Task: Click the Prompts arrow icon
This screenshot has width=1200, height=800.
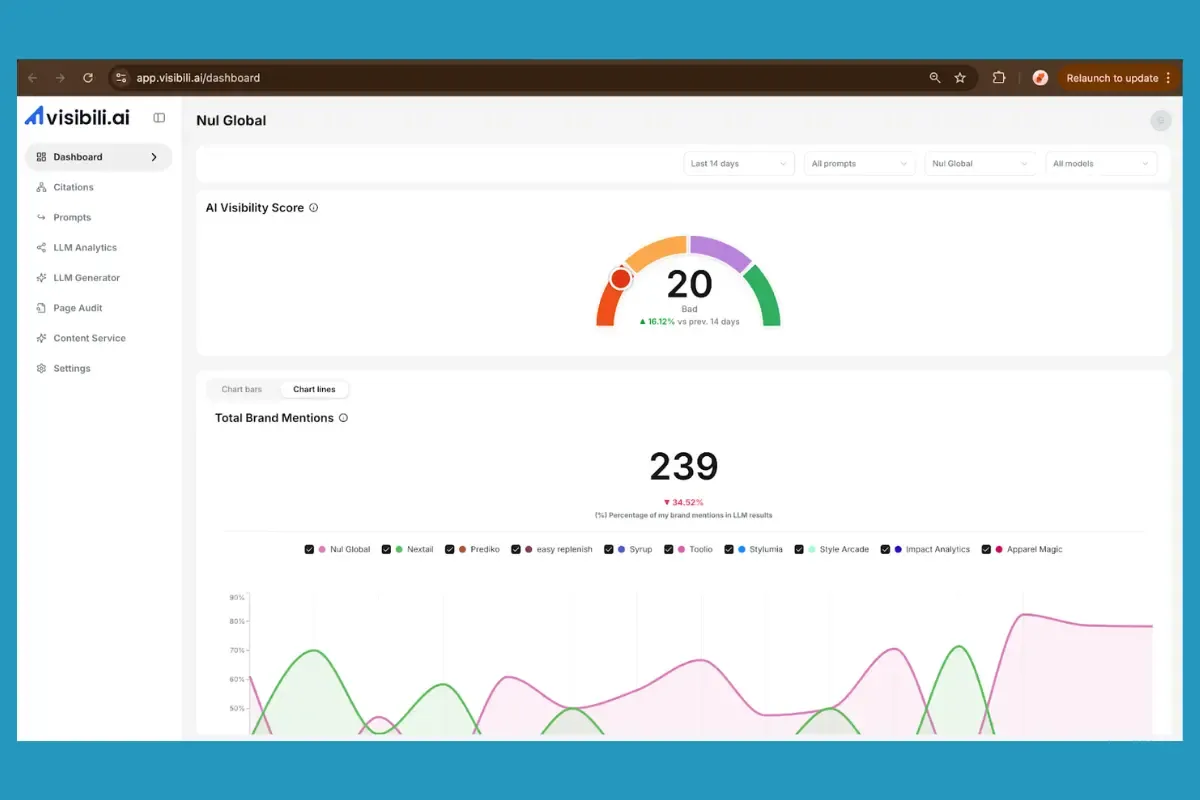Action: tap(41, 217)
